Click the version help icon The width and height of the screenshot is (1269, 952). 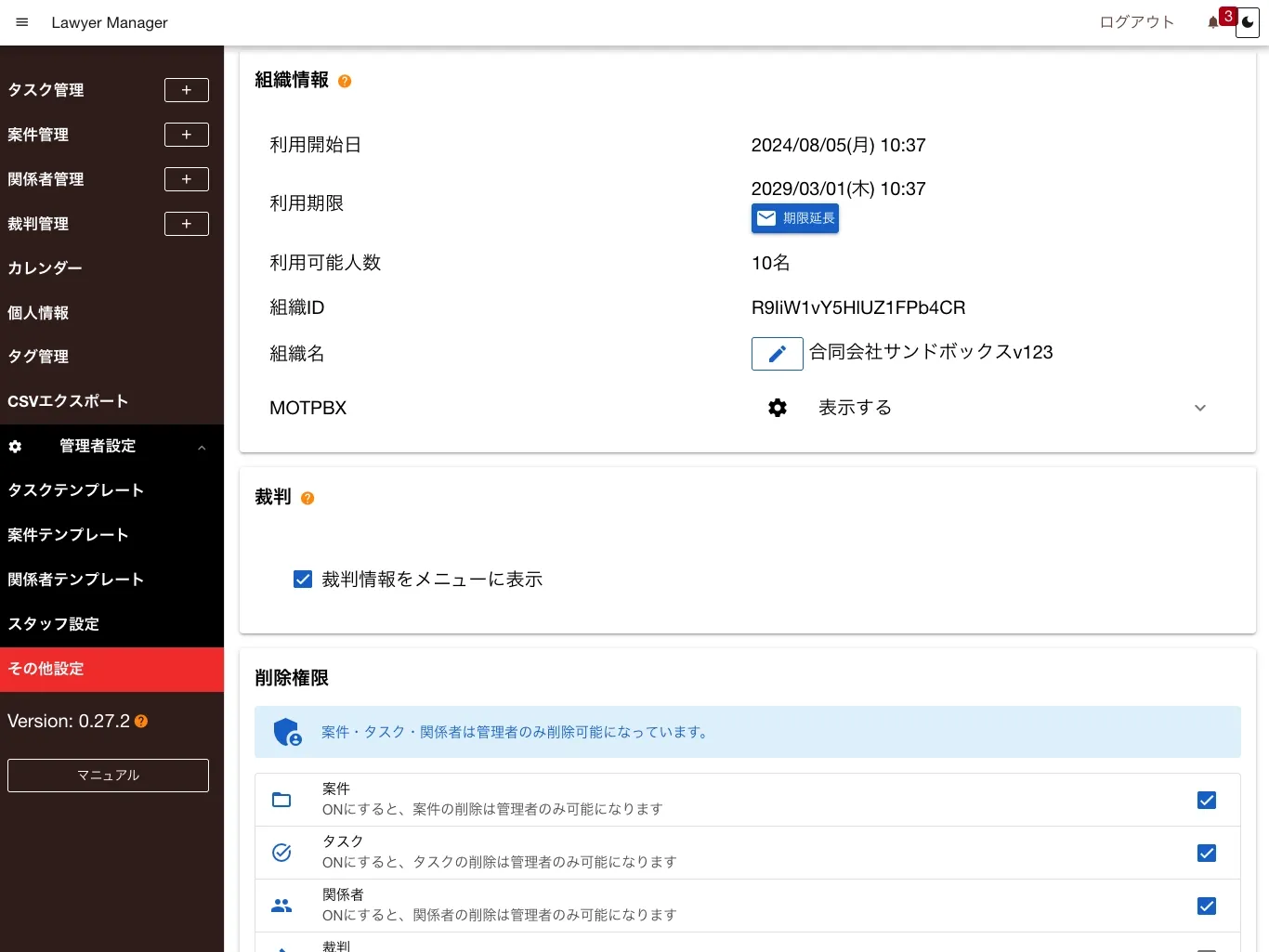click(x=141, y=721)
